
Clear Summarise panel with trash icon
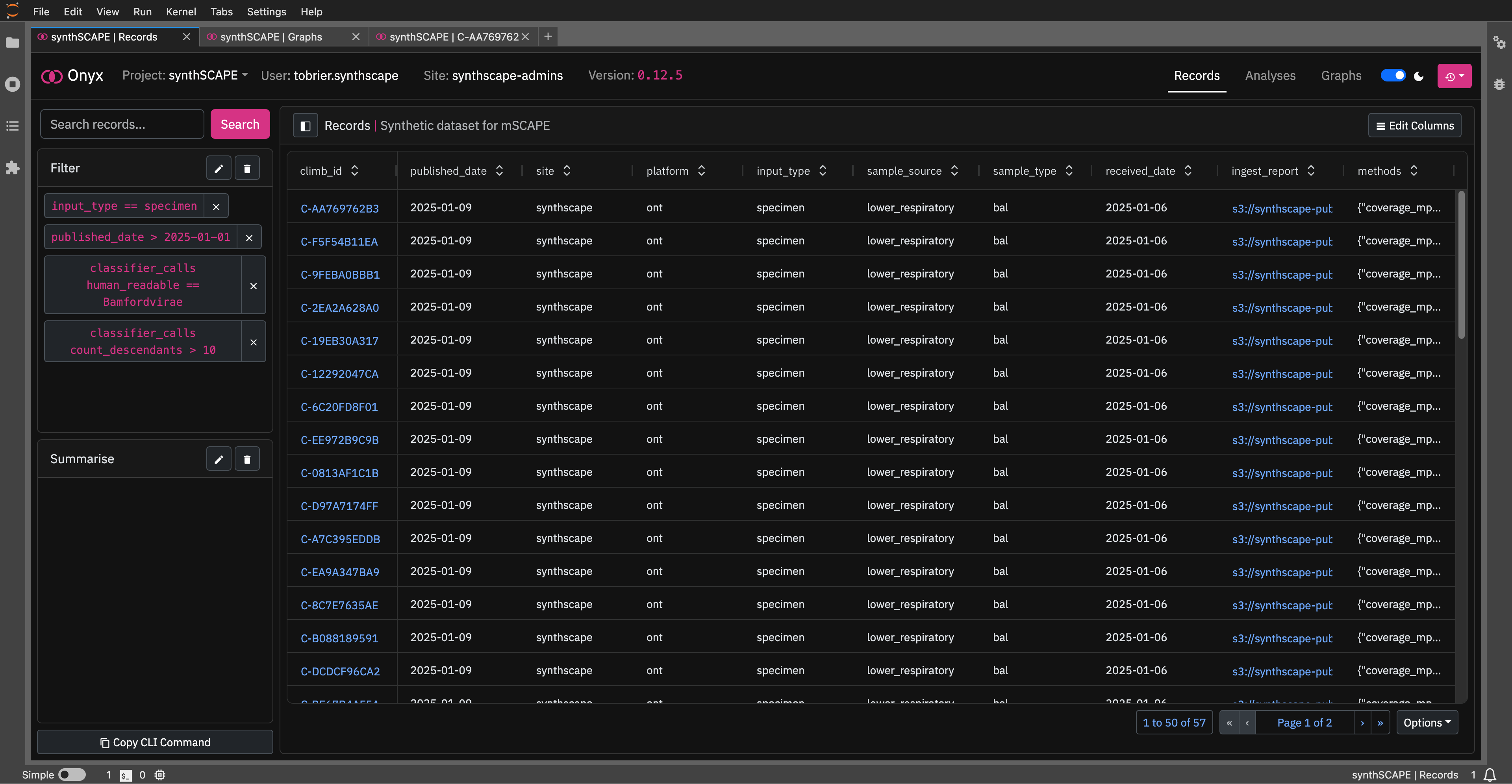click(247, 459)
